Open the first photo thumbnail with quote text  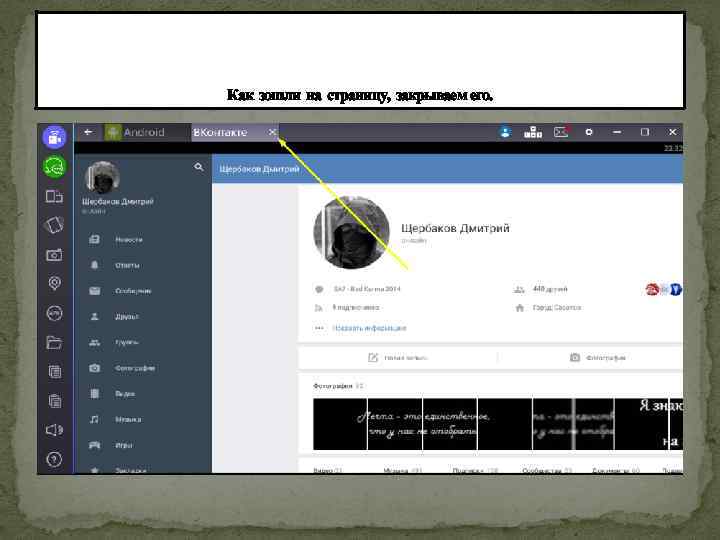pyautogui.click(x=340, y=424)
